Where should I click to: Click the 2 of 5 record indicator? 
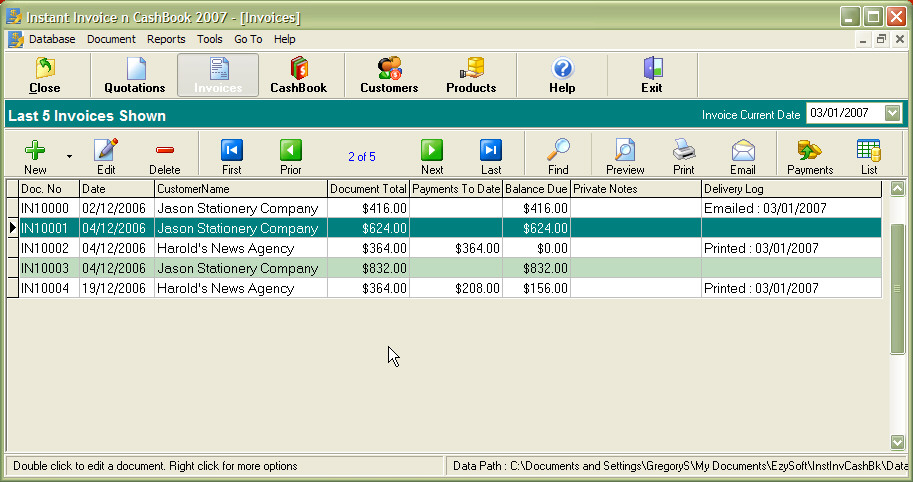362,157
